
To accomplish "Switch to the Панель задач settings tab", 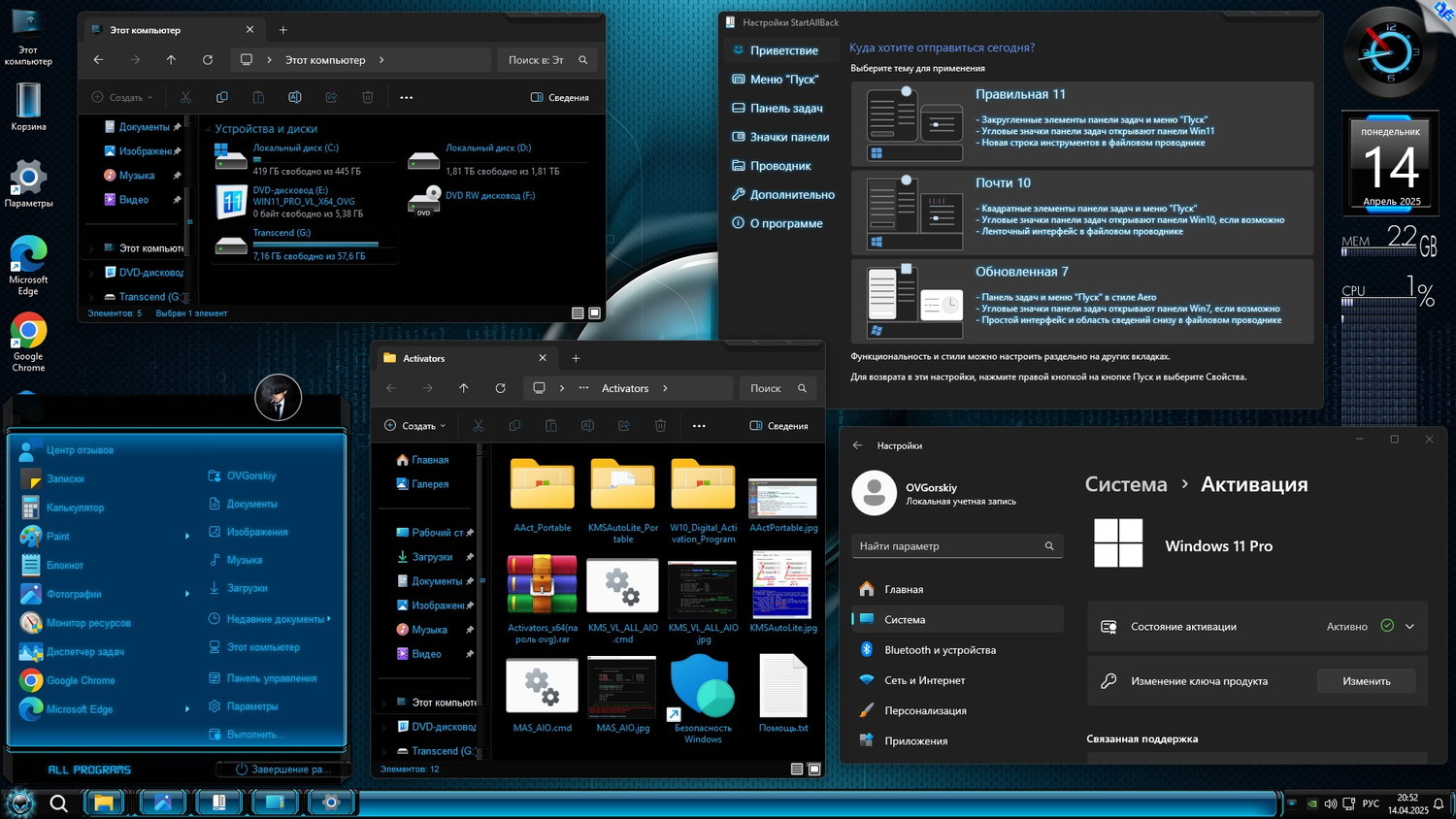I will click(785, 109).
